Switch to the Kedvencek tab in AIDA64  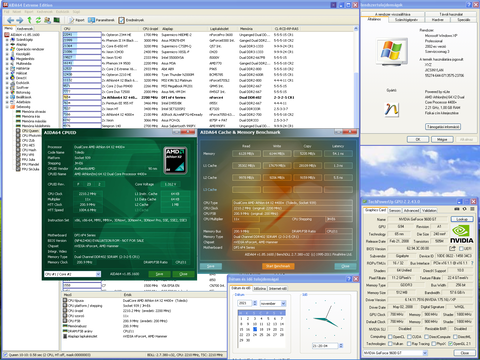point(25,29)
